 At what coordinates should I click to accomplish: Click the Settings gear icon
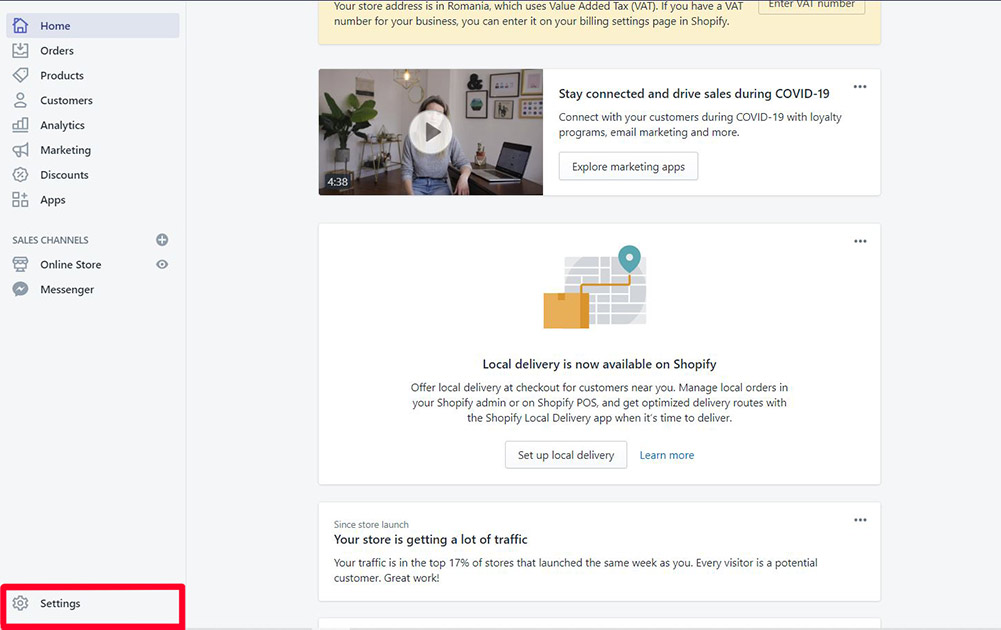(20, 603)
